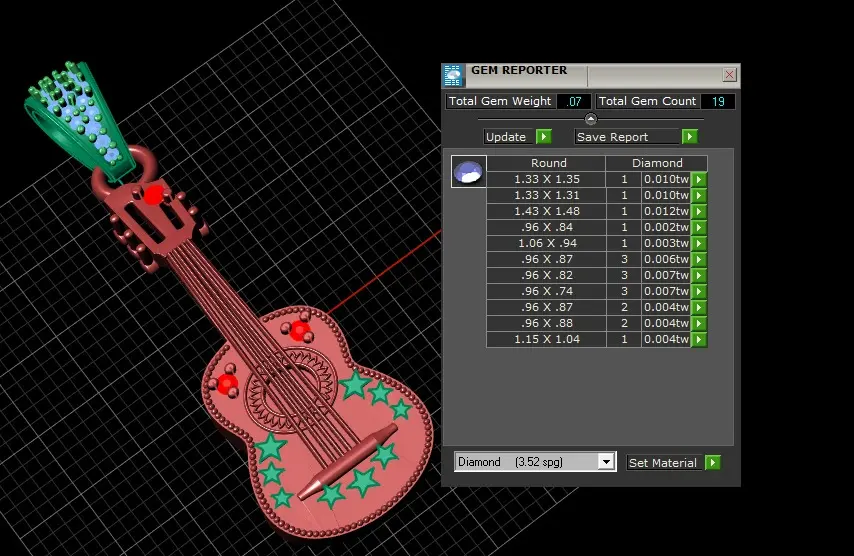
Task: Close the Gem Reporter panel
Action: coord(729,75)
